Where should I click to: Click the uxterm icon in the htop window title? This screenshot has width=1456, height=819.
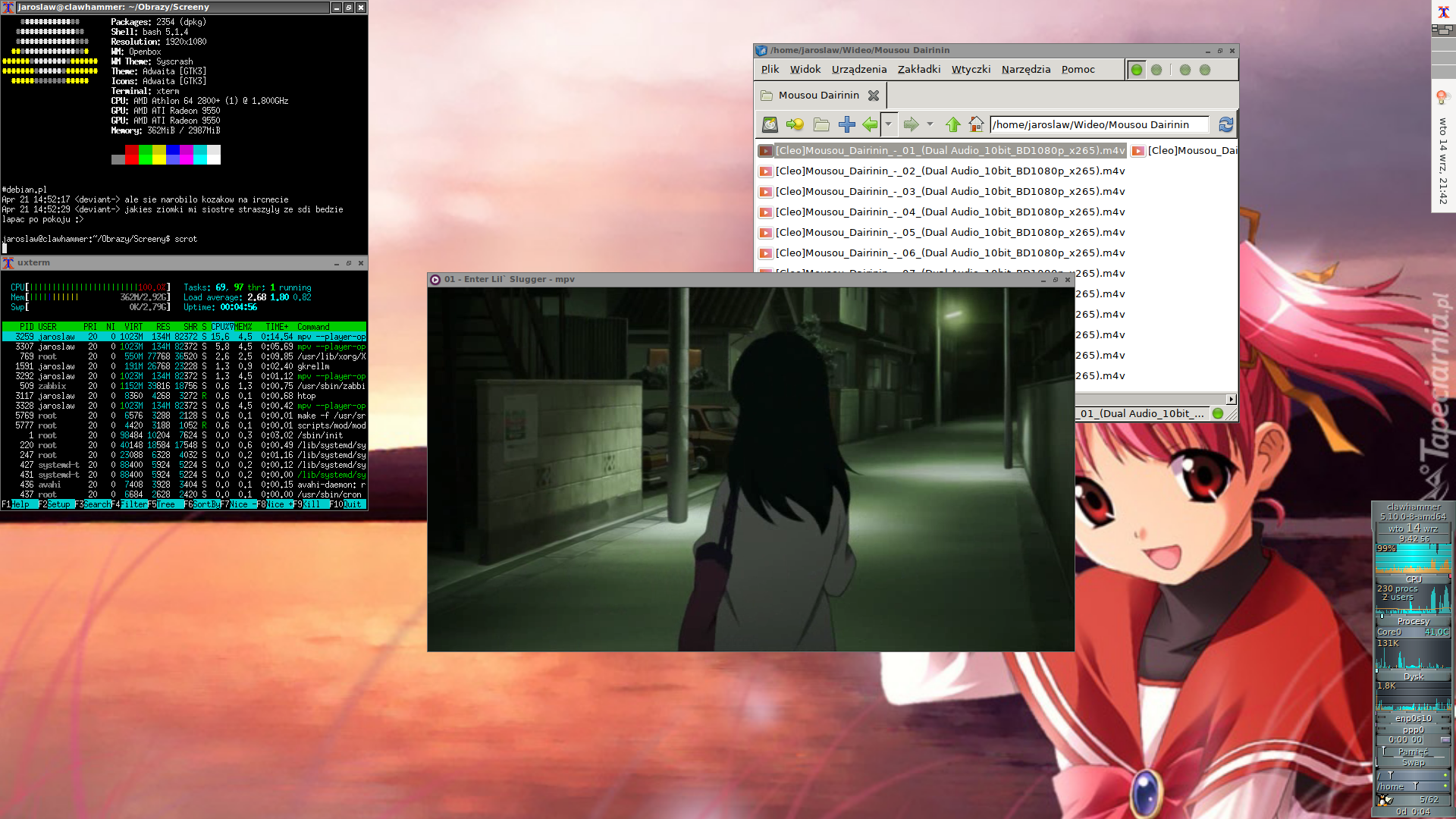coord(8,263)
